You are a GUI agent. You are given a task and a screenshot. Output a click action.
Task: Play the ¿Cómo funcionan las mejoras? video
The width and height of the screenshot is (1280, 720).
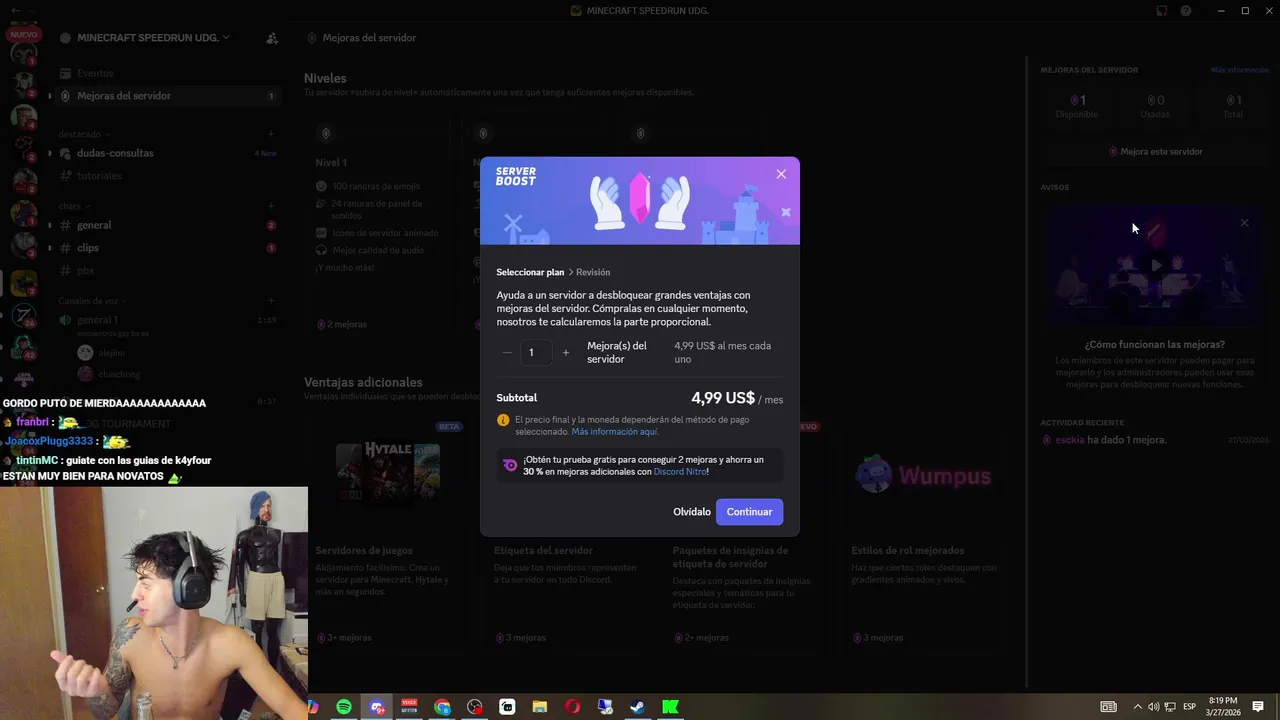pyautogui.click(x=1155, y=265)
